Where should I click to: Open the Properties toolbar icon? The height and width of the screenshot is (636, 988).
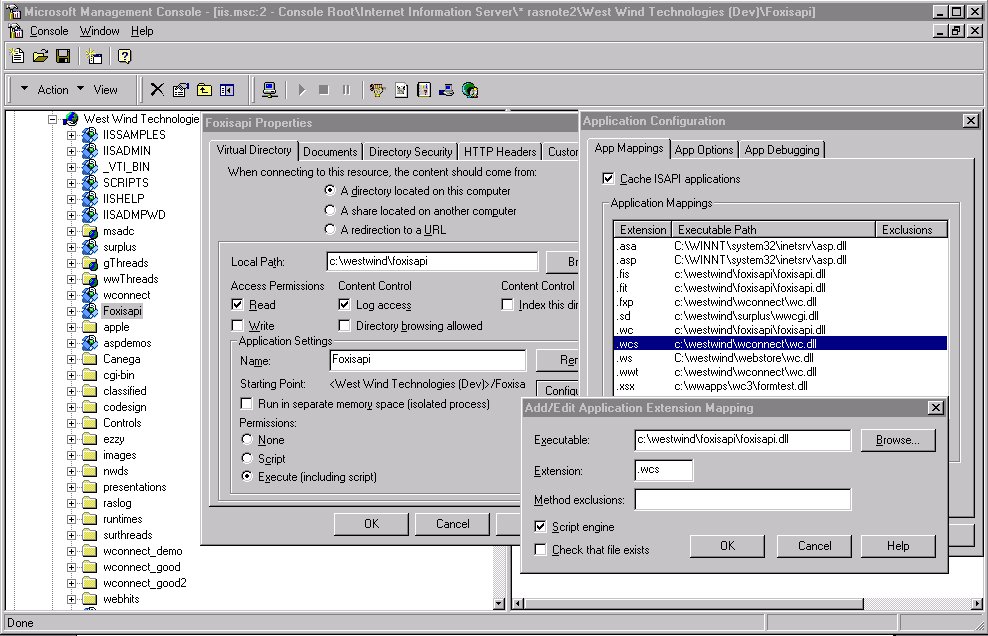[x=181, y=90]
